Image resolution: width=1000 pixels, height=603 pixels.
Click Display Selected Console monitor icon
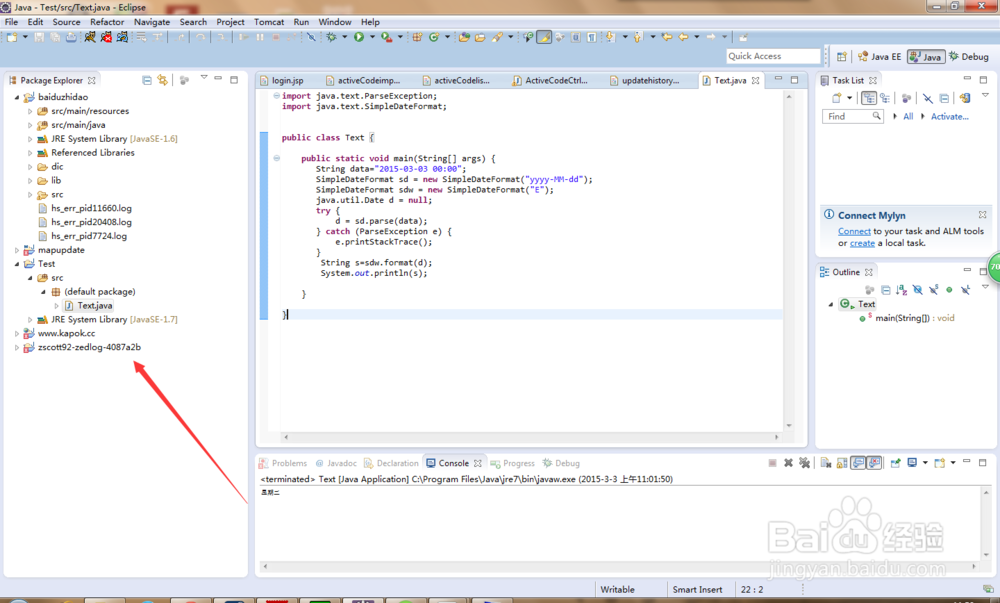pos(912,463)
